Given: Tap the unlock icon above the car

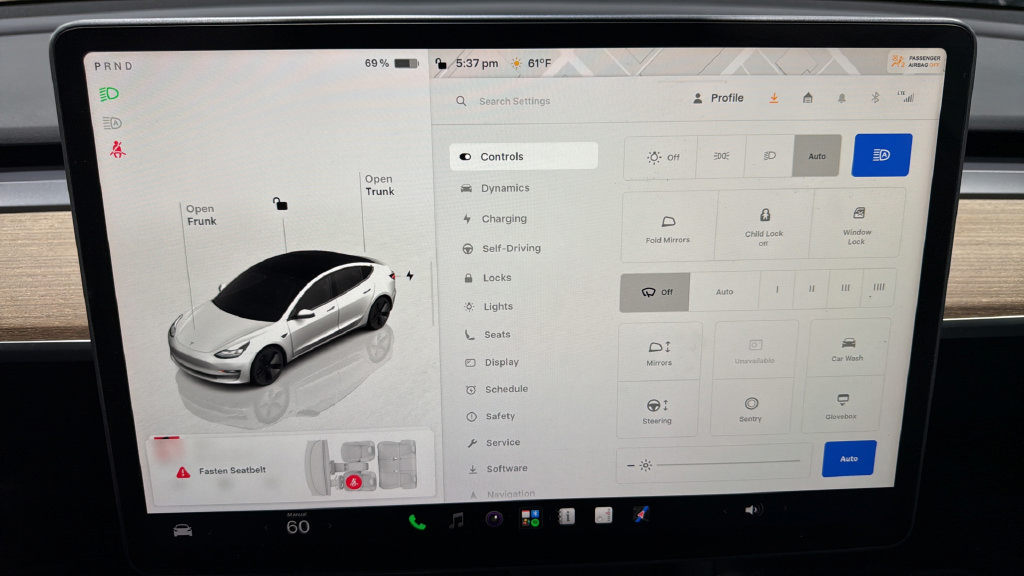Looking at the screenshot, I should [280, 204].
